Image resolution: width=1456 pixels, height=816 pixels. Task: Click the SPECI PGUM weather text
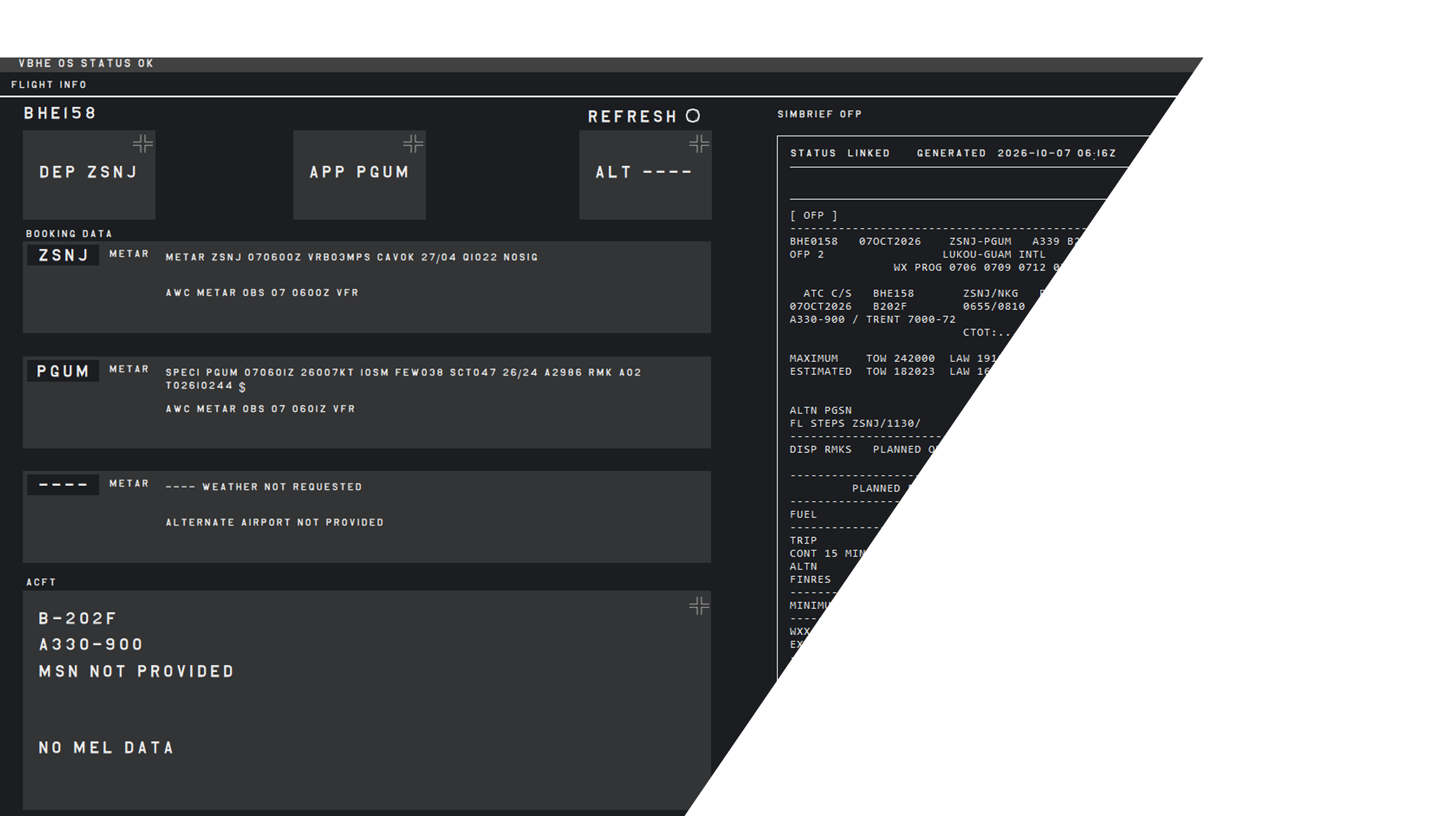[x=403, y=379]
